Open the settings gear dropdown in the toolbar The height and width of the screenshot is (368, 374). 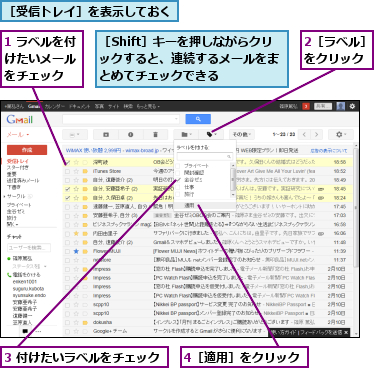tap(340, 135)
